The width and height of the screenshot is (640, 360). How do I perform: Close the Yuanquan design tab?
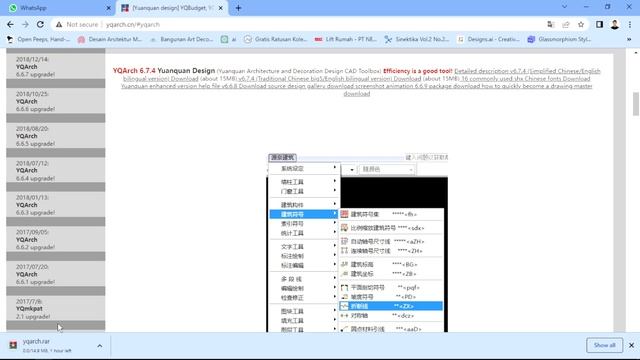coord(221,8)
